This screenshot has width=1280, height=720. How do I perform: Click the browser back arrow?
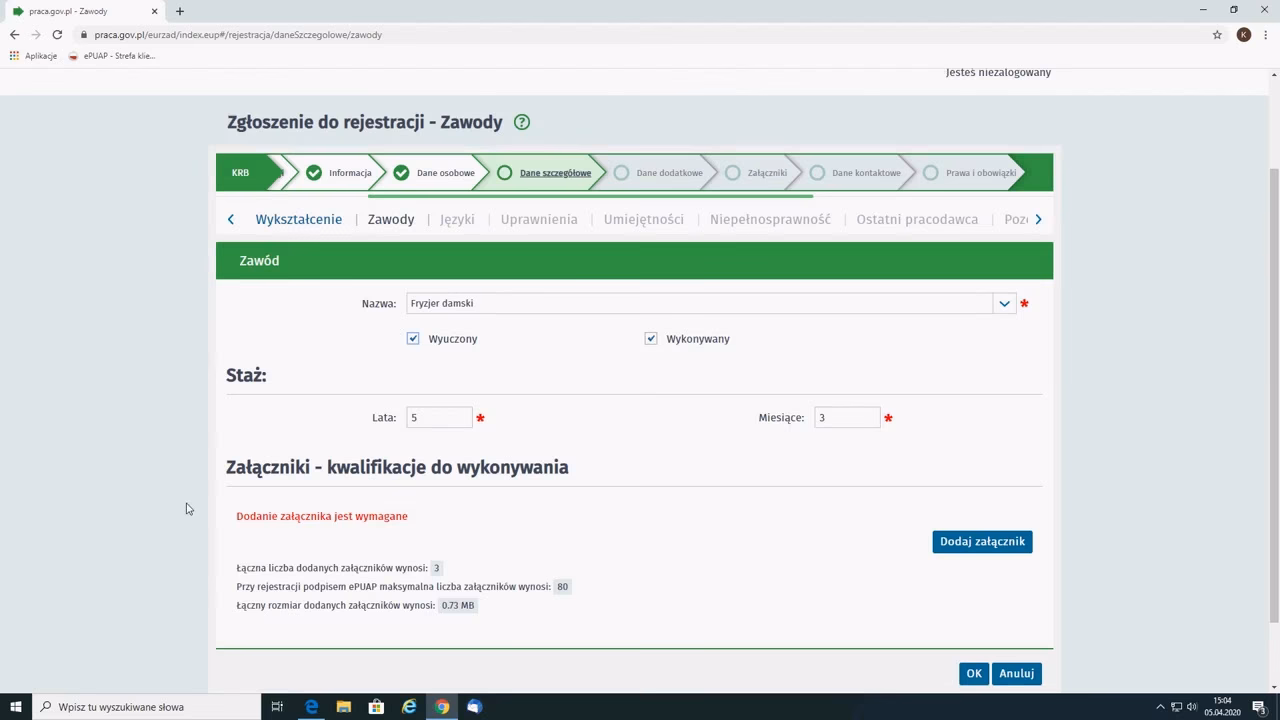point(14,34)
